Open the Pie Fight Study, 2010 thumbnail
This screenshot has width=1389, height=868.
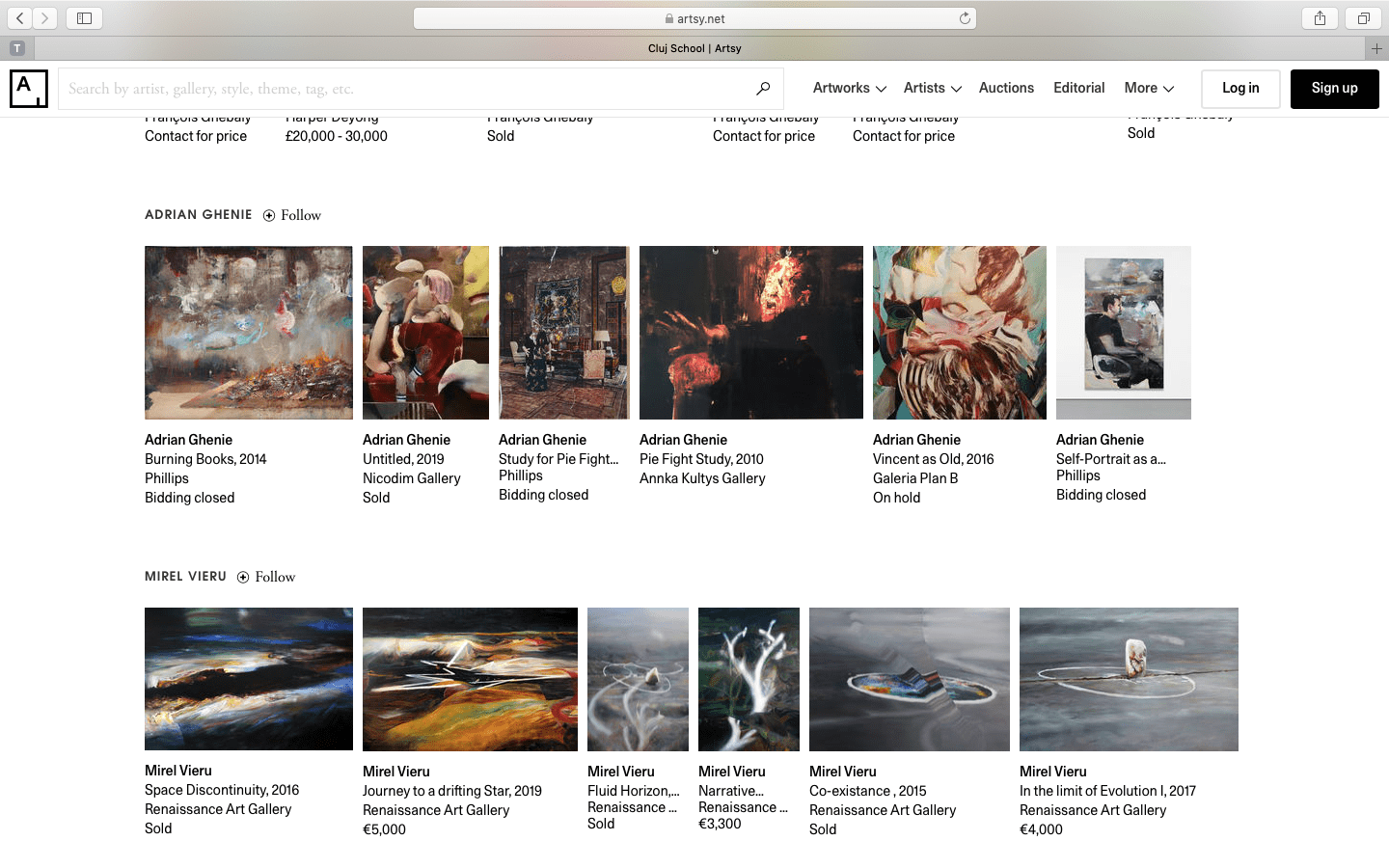point(751,333)
